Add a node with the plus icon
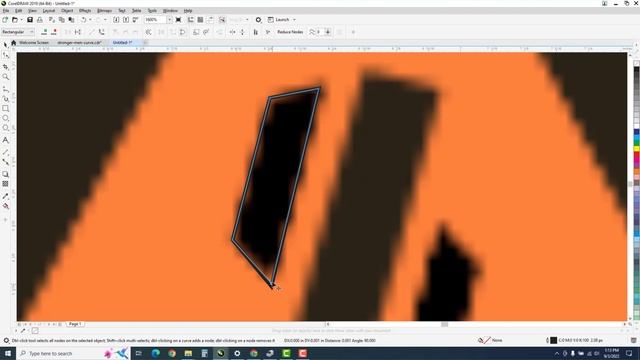The width and height of the screenshot is (640, 360). [x=44, y=32]
